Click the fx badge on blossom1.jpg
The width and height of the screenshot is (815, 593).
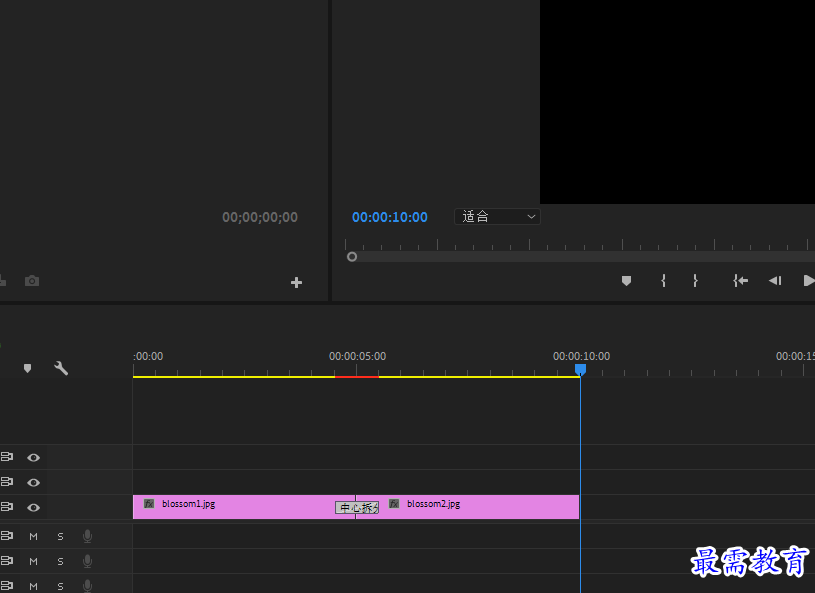click(x=149, y=504)
